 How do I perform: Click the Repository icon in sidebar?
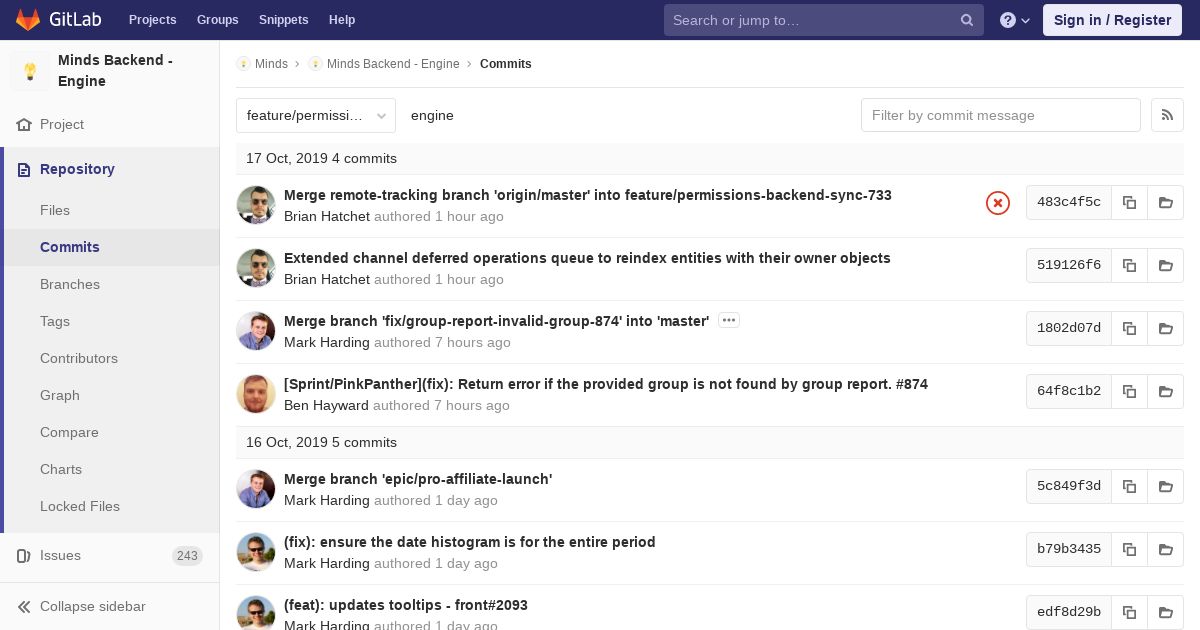(24, 170)
